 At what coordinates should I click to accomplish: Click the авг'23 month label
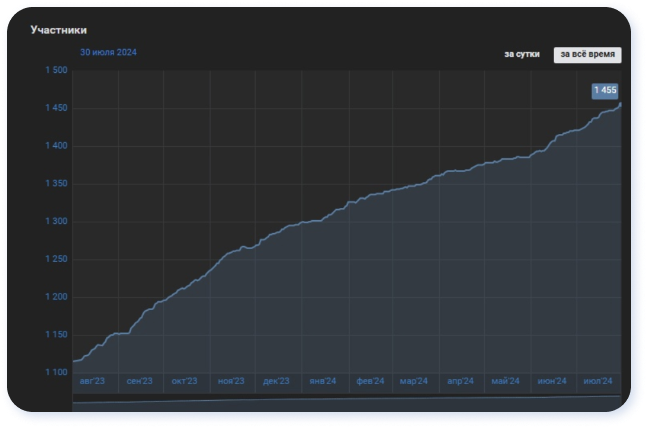(x=92, y=381)
